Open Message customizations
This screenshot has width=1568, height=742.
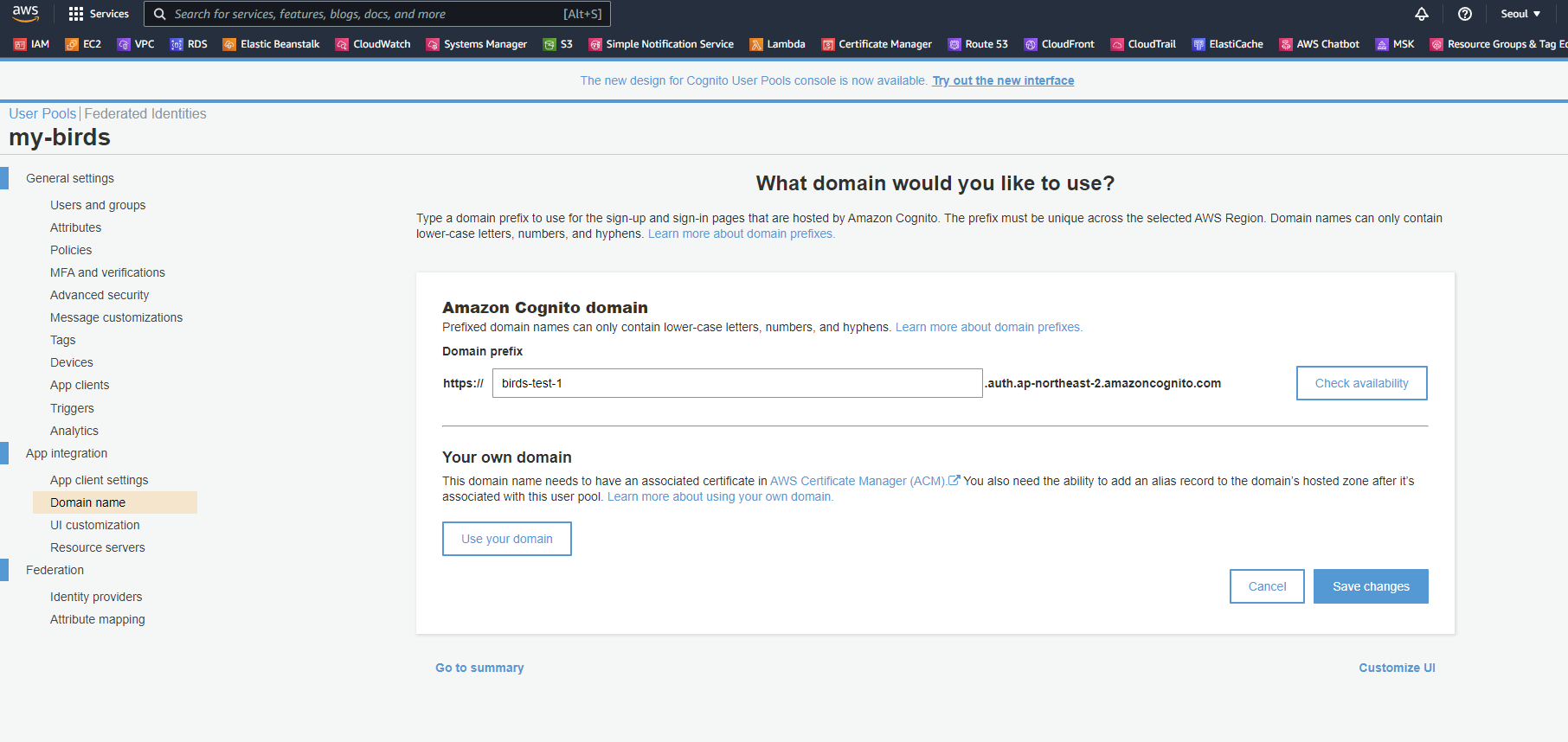pyautogui.click(x=117, y=317)
